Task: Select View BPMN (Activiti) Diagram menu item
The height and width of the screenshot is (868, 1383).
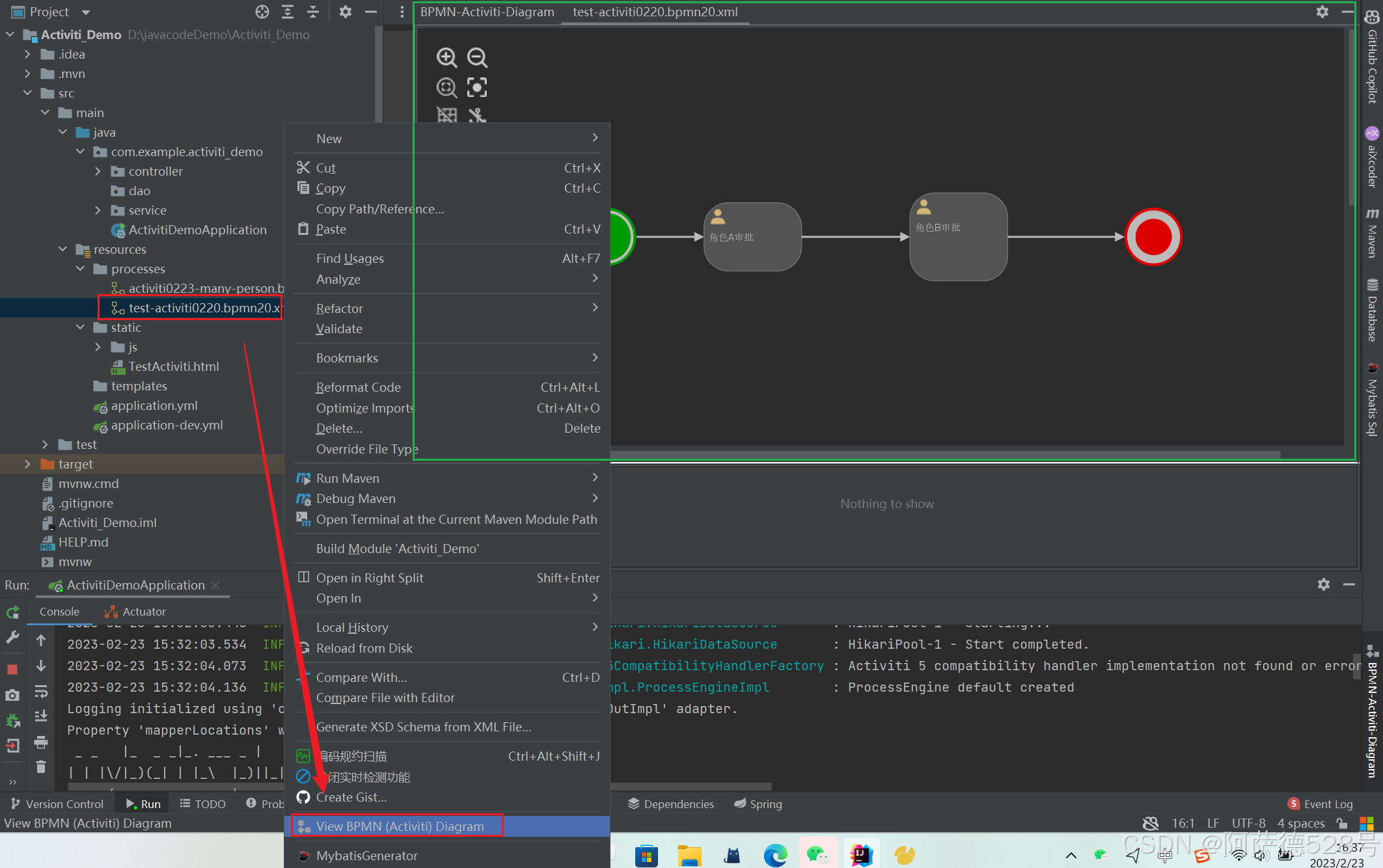Action: pyautogui.click(x=400, y=826)
